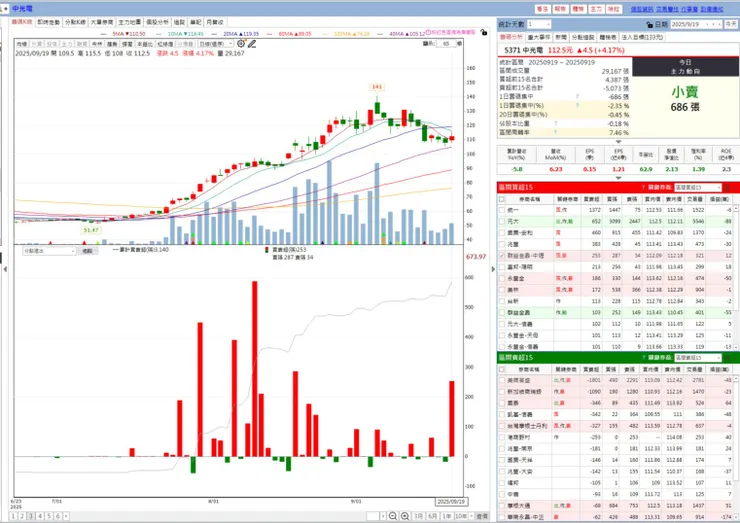Open 日線(還原) period dropdown
This screenshot has width=740, height=523.
216,44
